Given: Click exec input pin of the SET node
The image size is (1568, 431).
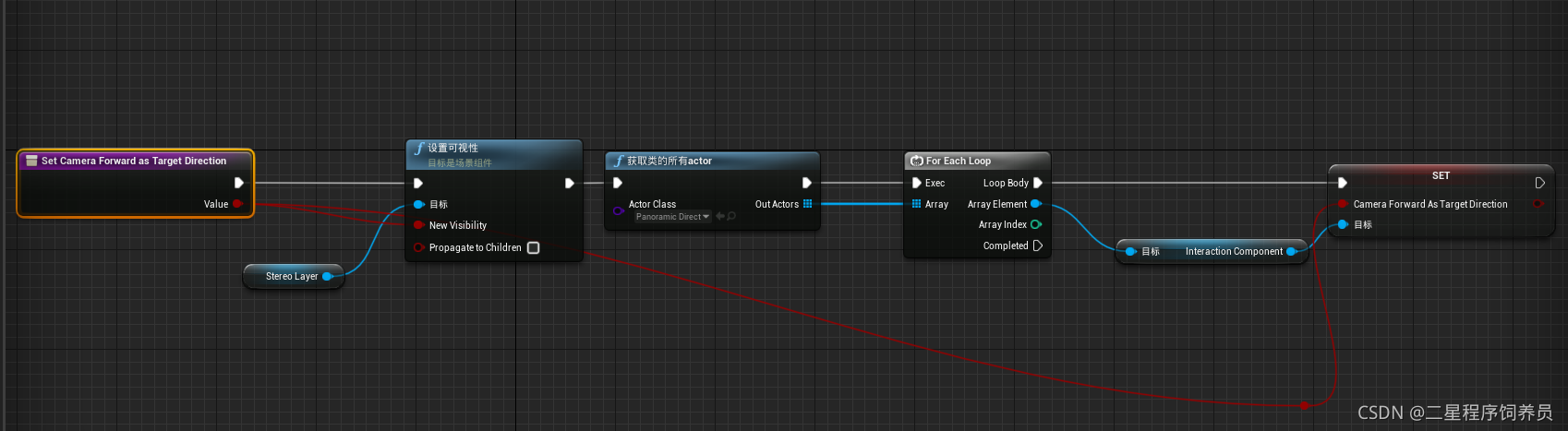Looking at the screenshot, I should [1343, 183].
